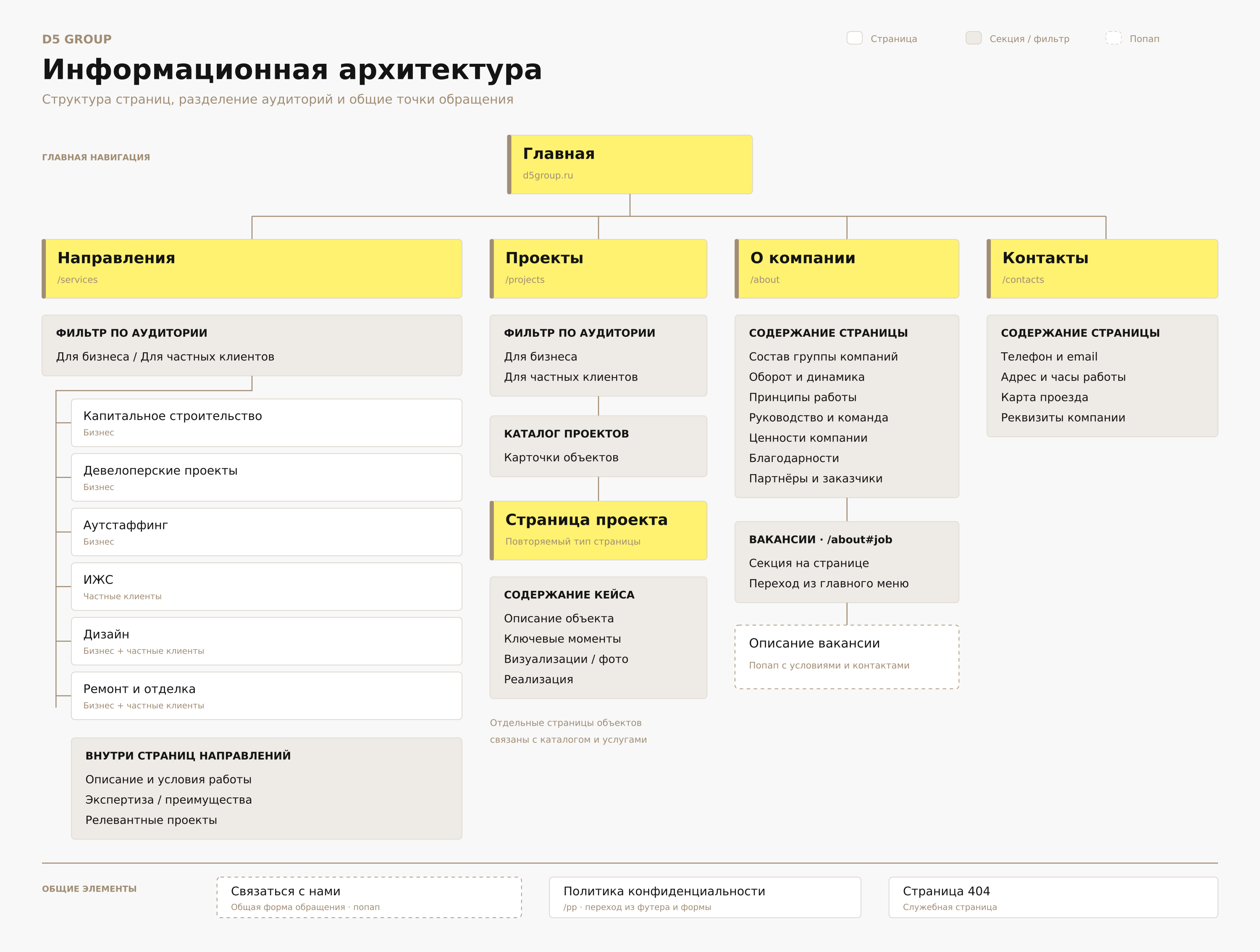Click 'Релевантные проекты' line
1260x952 pixels.
[x=151, y=821]
